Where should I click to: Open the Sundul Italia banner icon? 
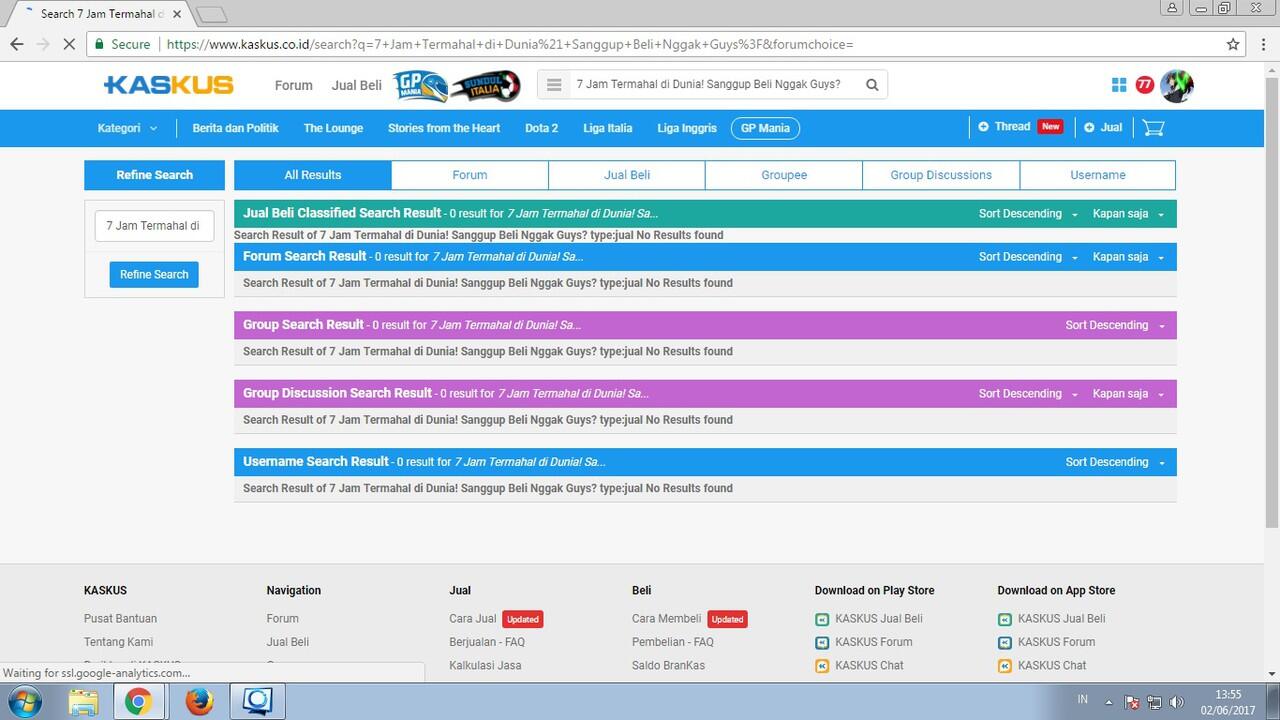(x=485, y=85)
